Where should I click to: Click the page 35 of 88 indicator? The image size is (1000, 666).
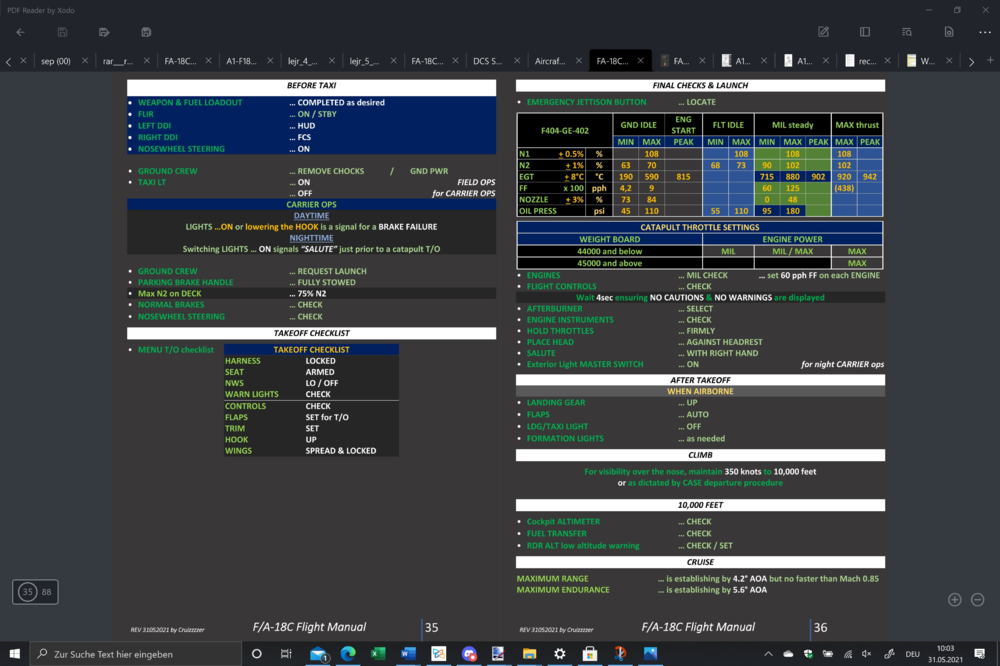coord(37,592)
